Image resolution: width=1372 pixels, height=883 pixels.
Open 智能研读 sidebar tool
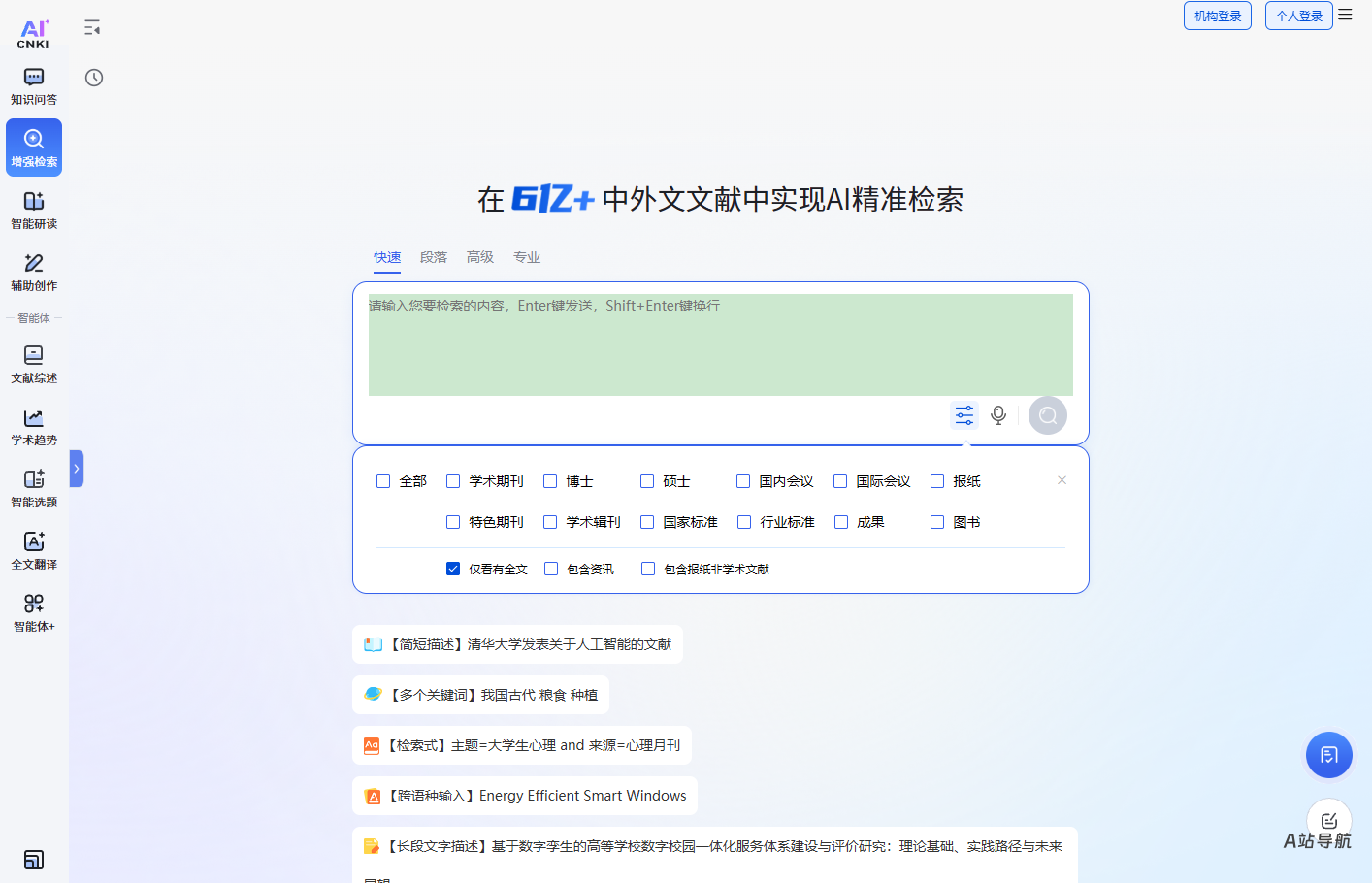[34, 211]
